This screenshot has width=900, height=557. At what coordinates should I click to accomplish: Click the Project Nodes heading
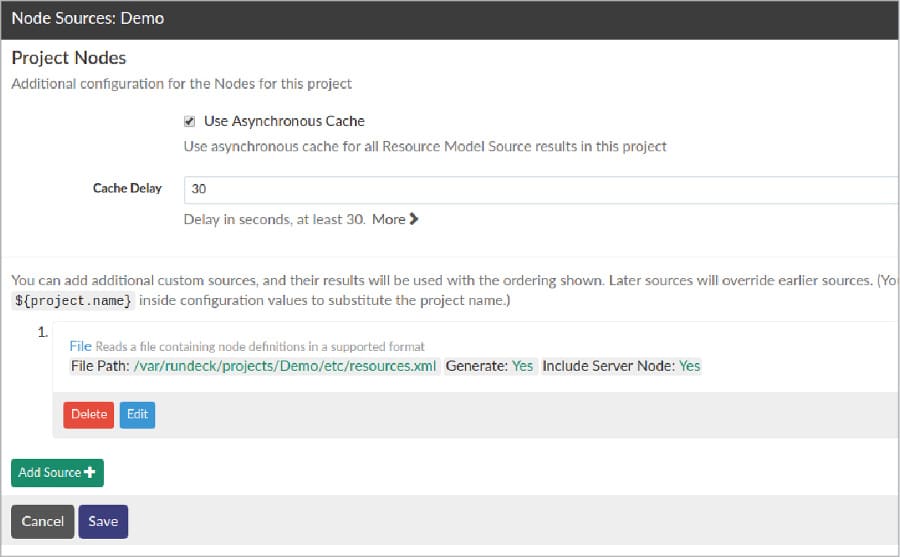[69, 58]
